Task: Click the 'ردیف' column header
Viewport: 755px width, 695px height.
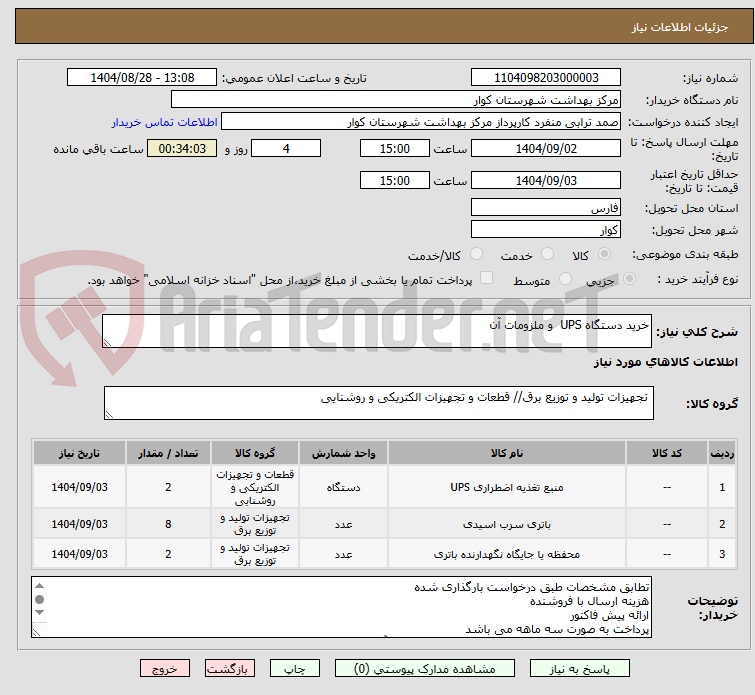Action: pyautogui.click(x=722, y=453)
